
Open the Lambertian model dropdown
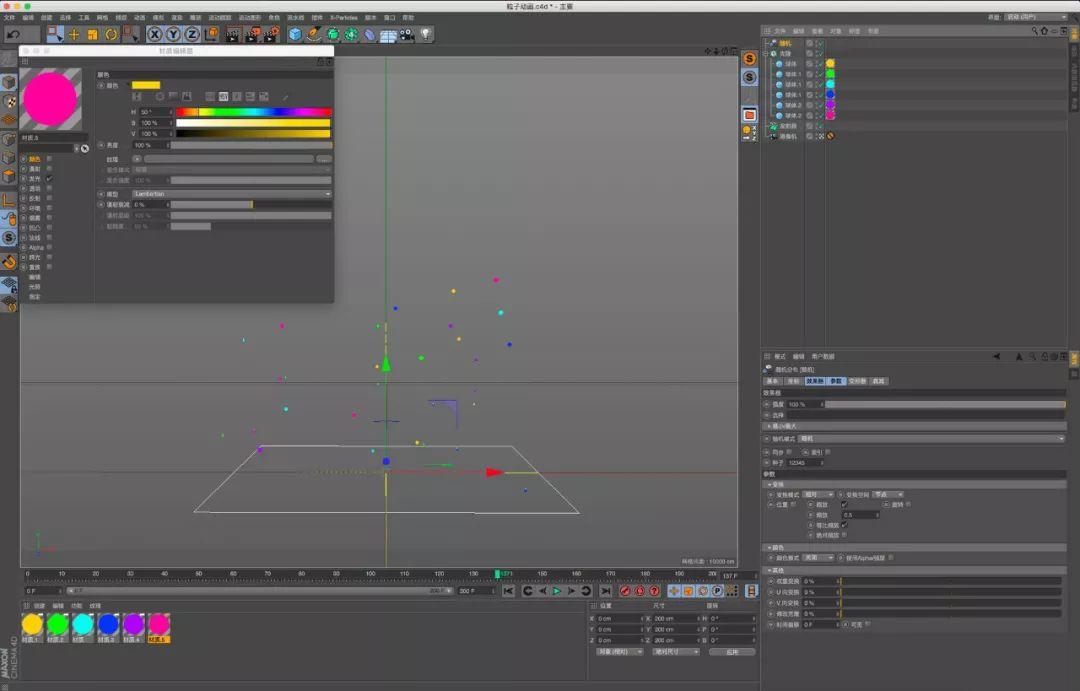click(231, 194)
